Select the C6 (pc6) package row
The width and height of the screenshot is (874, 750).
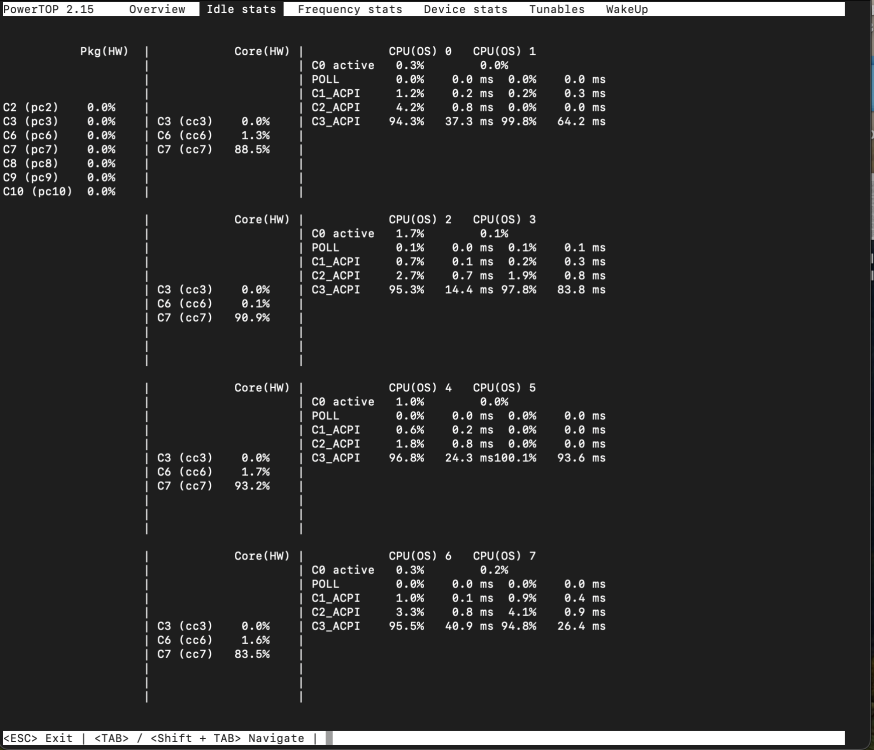[59, 135]
